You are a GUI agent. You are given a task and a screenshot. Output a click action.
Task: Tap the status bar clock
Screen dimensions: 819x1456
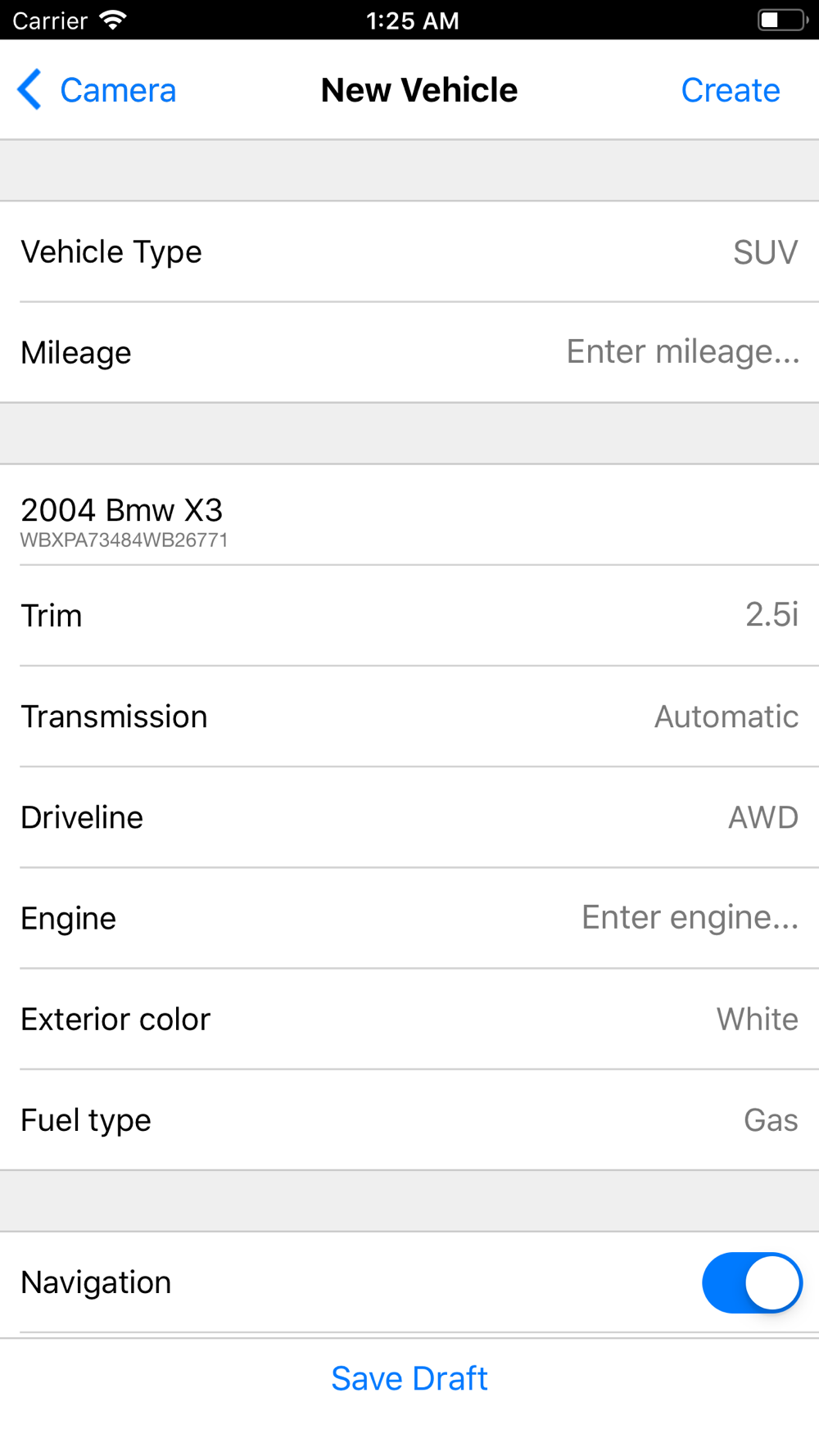(x=412, y=20)
